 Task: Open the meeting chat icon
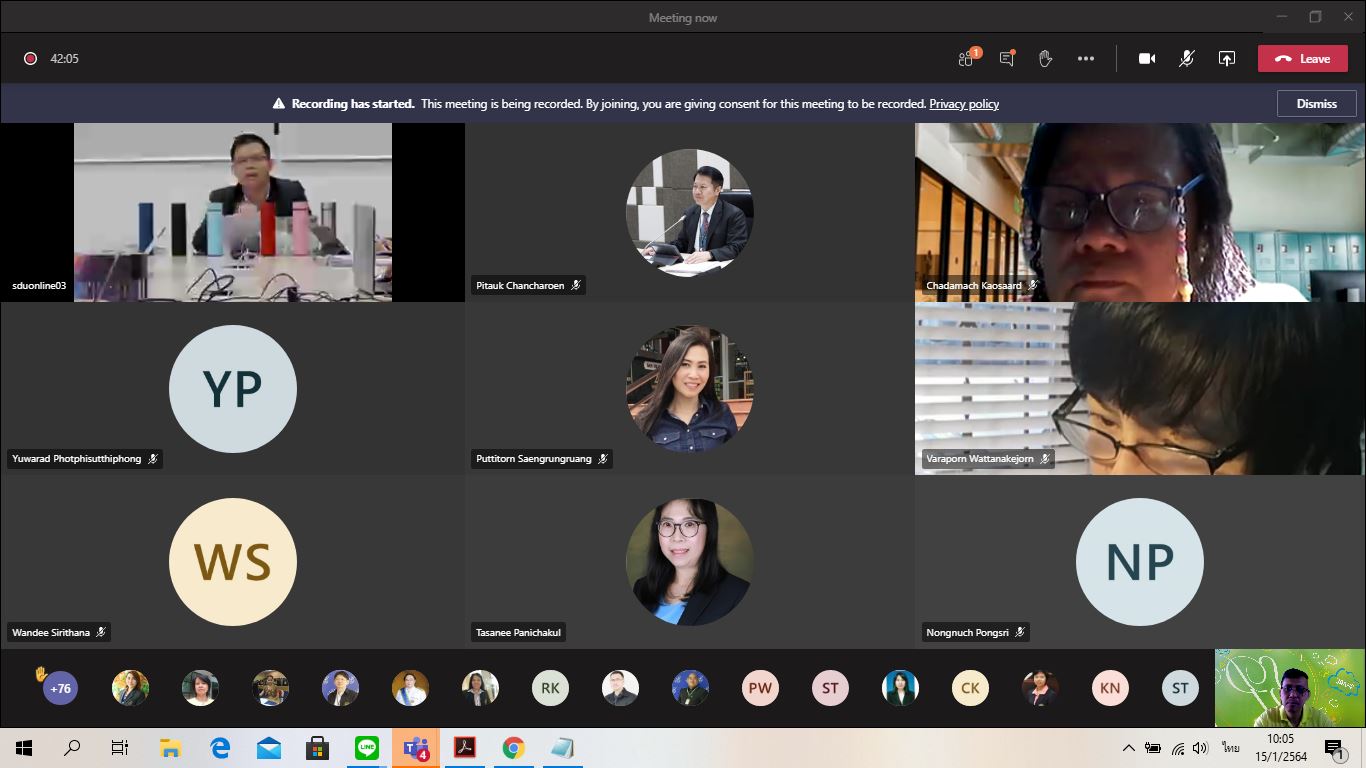(x=1007, y=58)
